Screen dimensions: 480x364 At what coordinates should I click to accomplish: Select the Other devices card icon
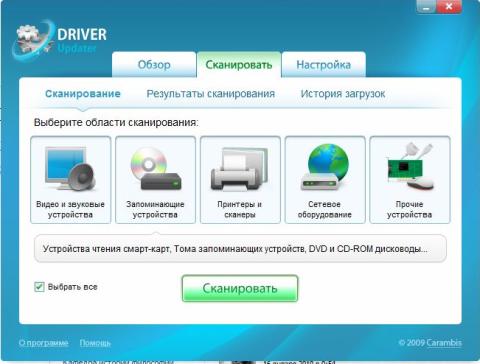tap(410, 167)
